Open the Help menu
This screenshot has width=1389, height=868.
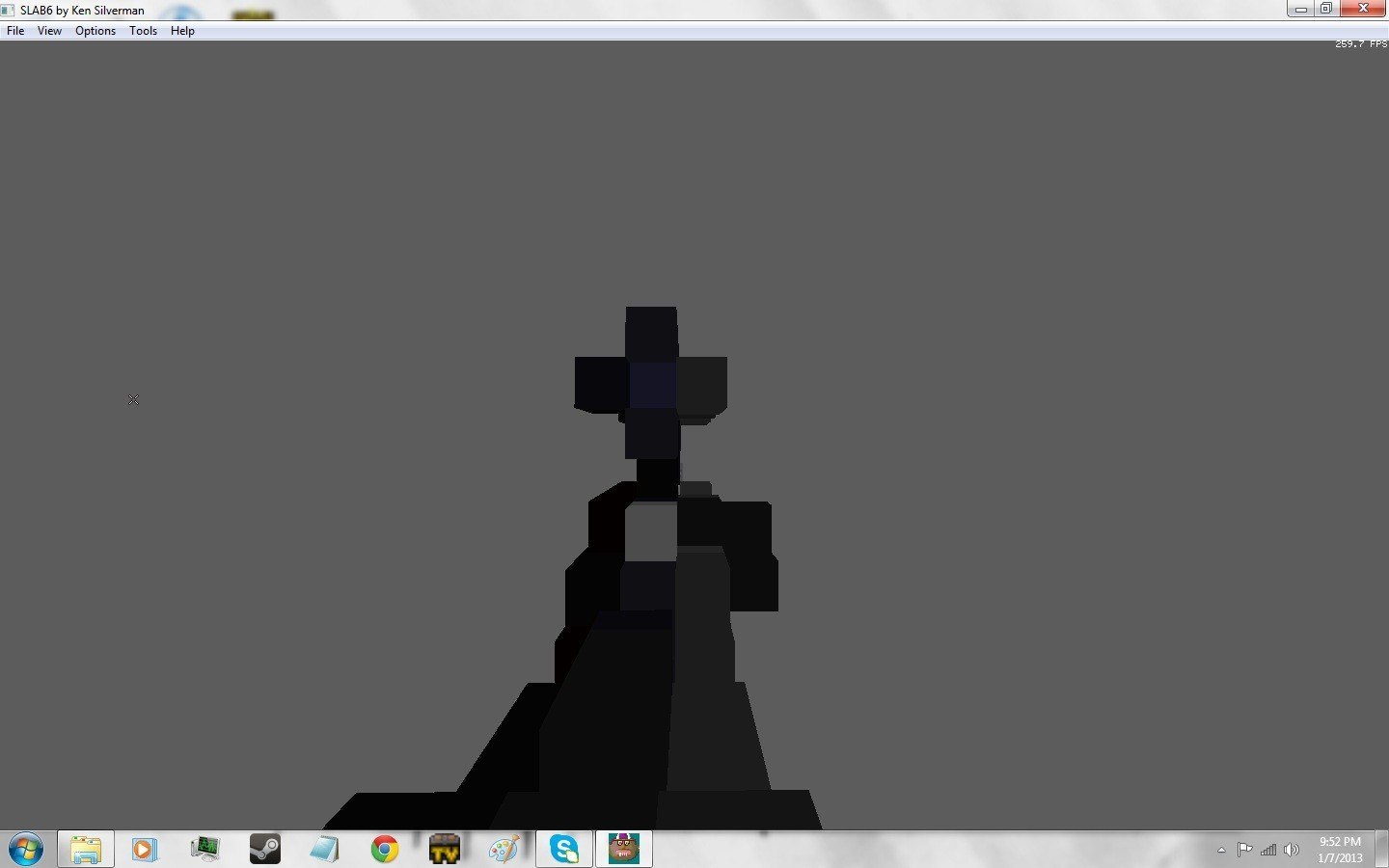coord(182,31)
